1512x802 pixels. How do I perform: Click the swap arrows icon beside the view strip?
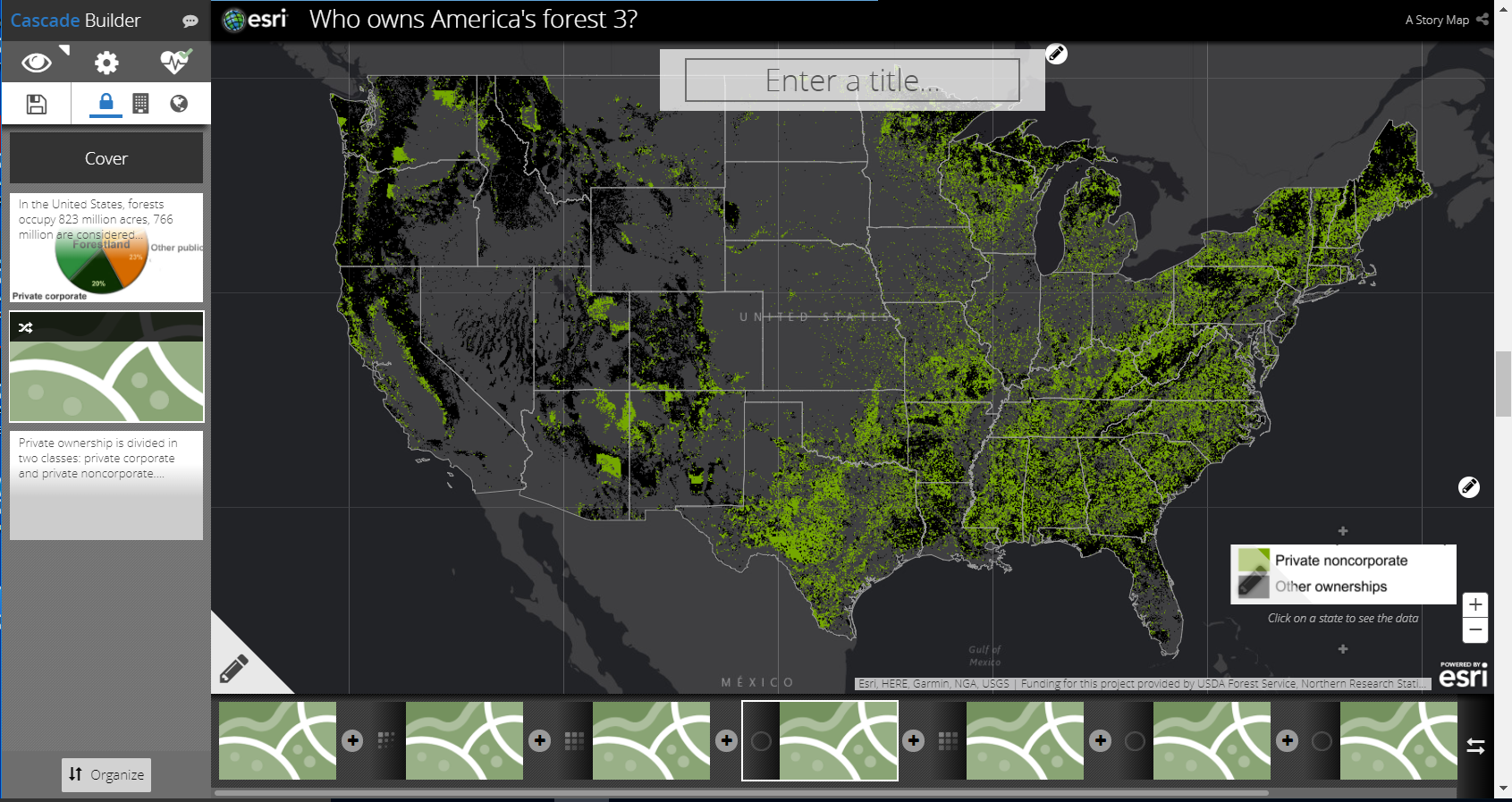(x=1475, y=746)
